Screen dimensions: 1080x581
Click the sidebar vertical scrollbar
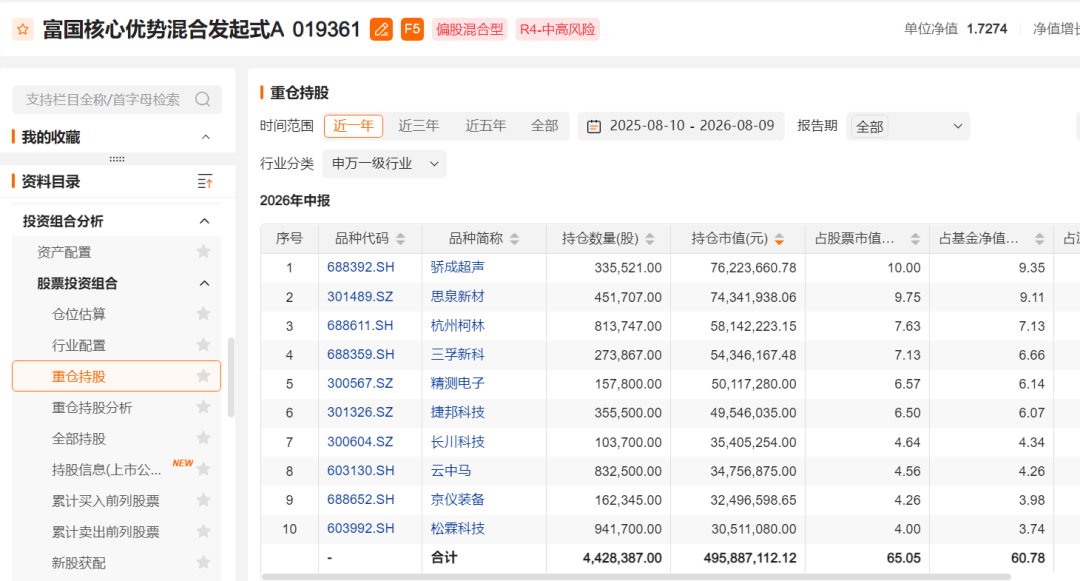pos(231,377)
